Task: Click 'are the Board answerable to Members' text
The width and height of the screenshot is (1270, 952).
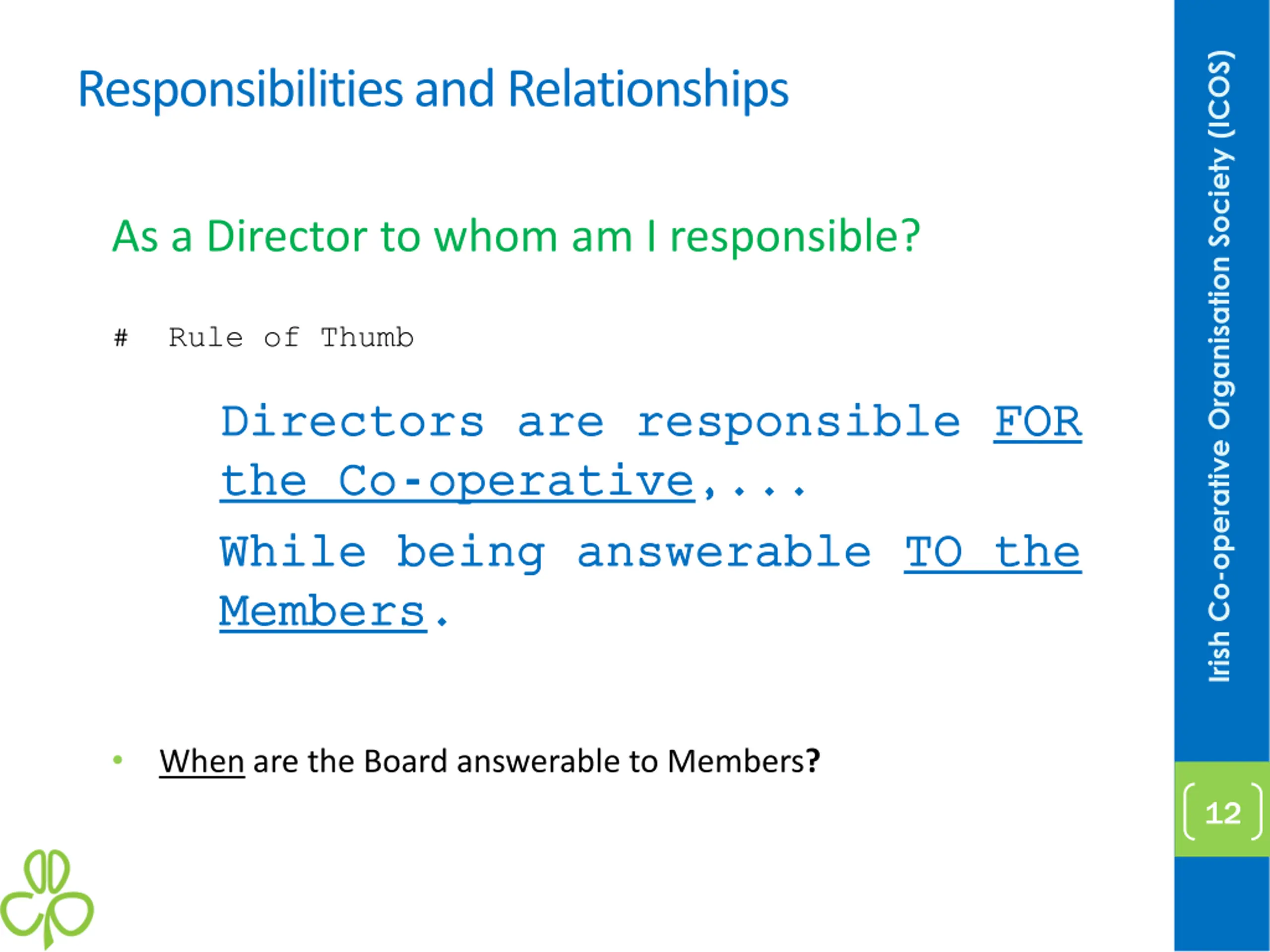Action: (529, 762)
